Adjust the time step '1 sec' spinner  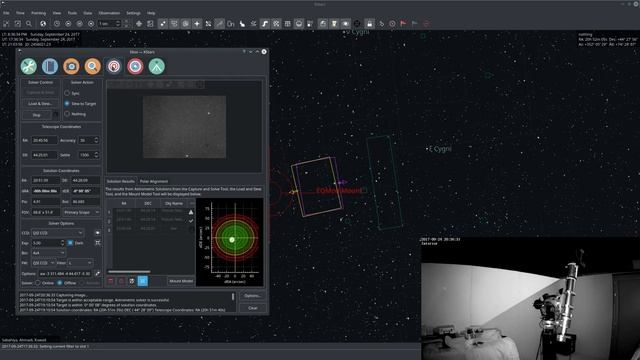pos(109,24)
